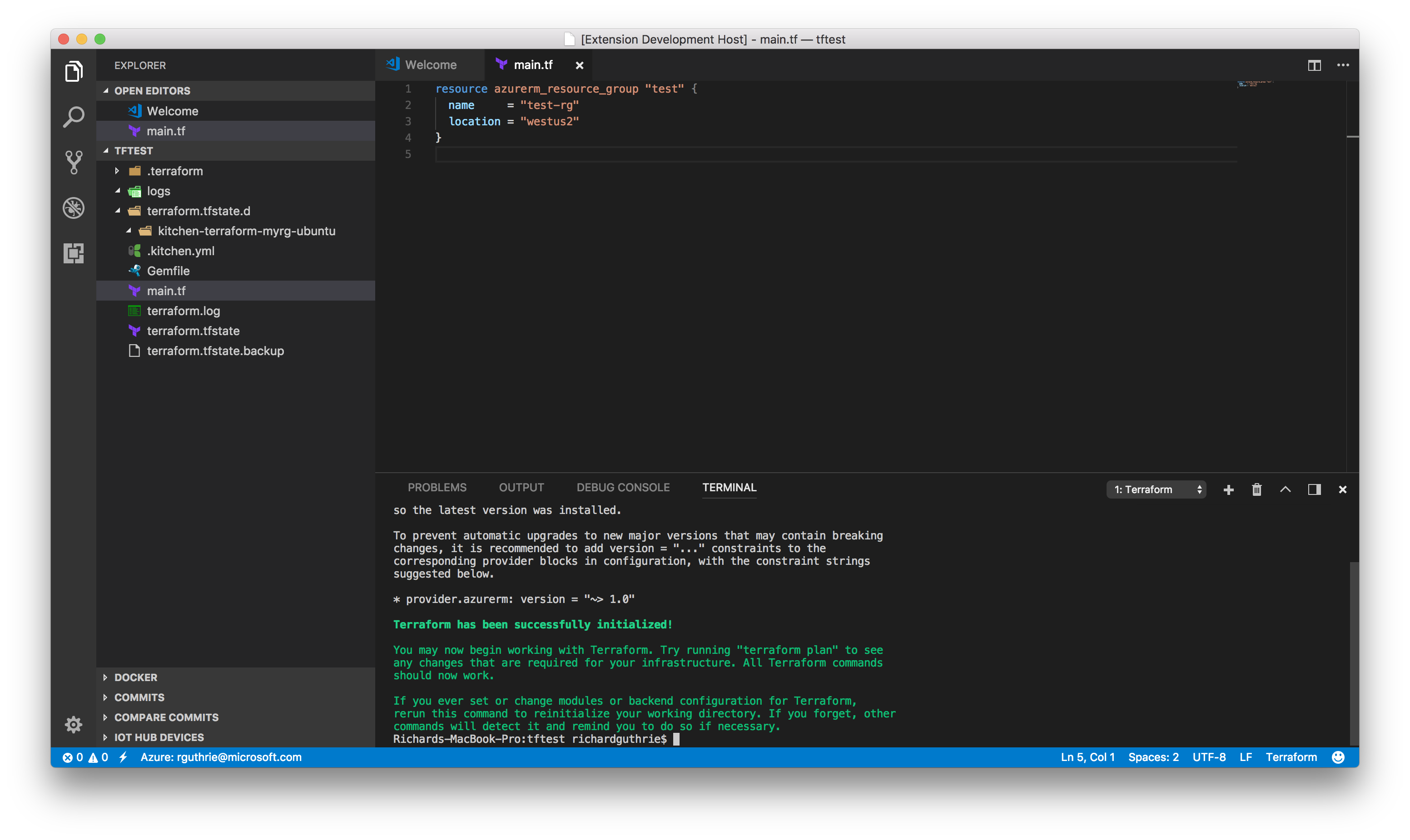The image size is (1410, 840).
Task: Open main.tf in Open Editors list
Action: pyautogui.click(x=236, y=131)
